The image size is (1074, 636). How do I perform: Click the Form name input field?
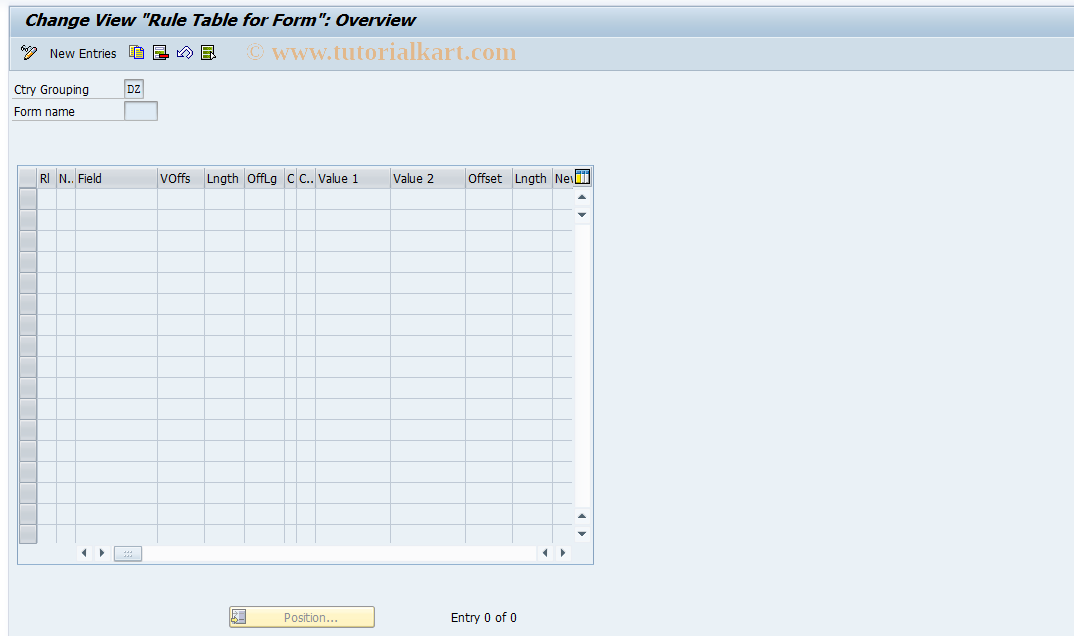pos(140,111)
